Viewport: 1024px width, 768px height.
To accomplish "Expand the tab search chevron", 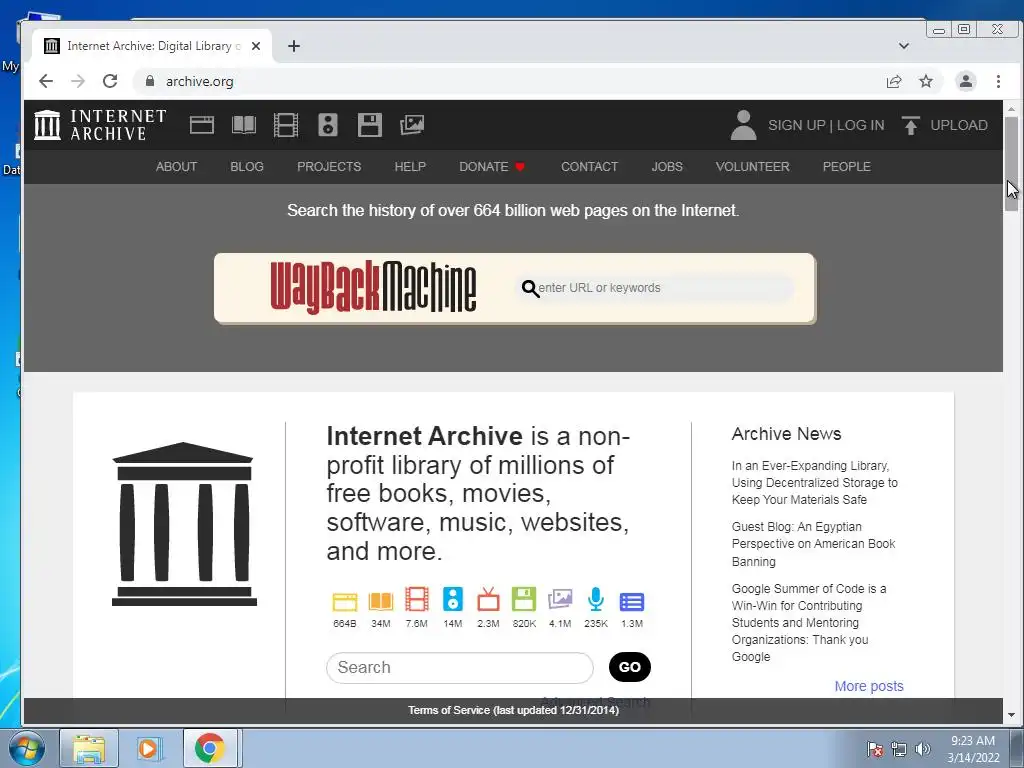I will coord(904,46).
